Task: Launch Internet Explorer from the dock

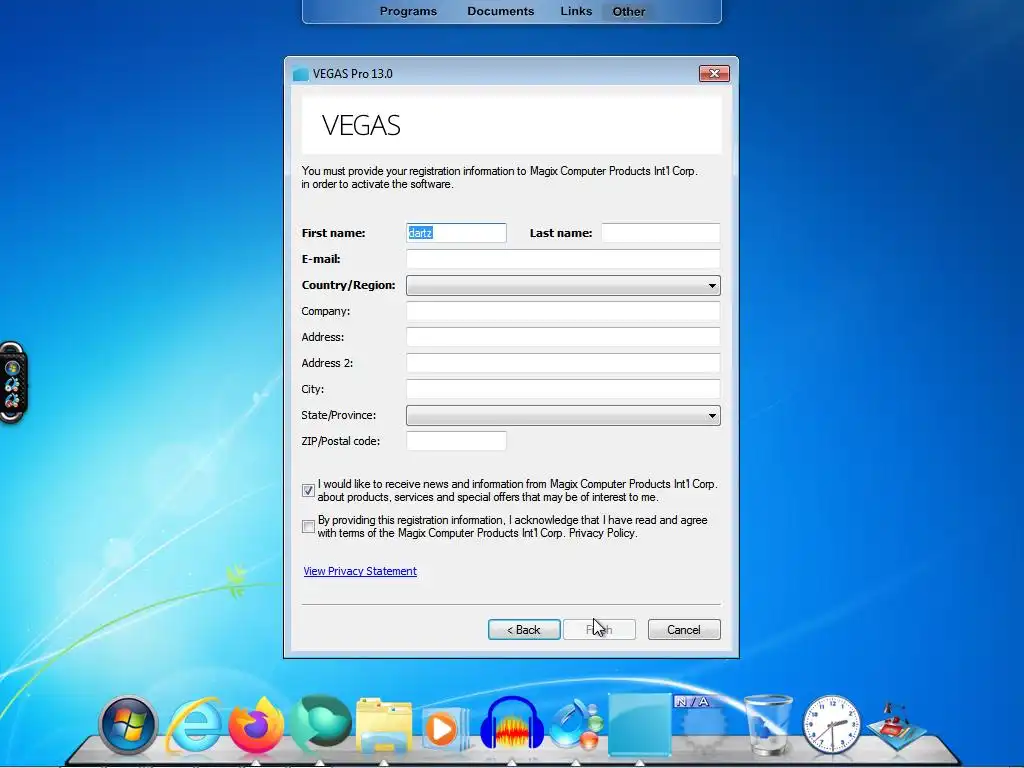Action: tap(194, 726)
